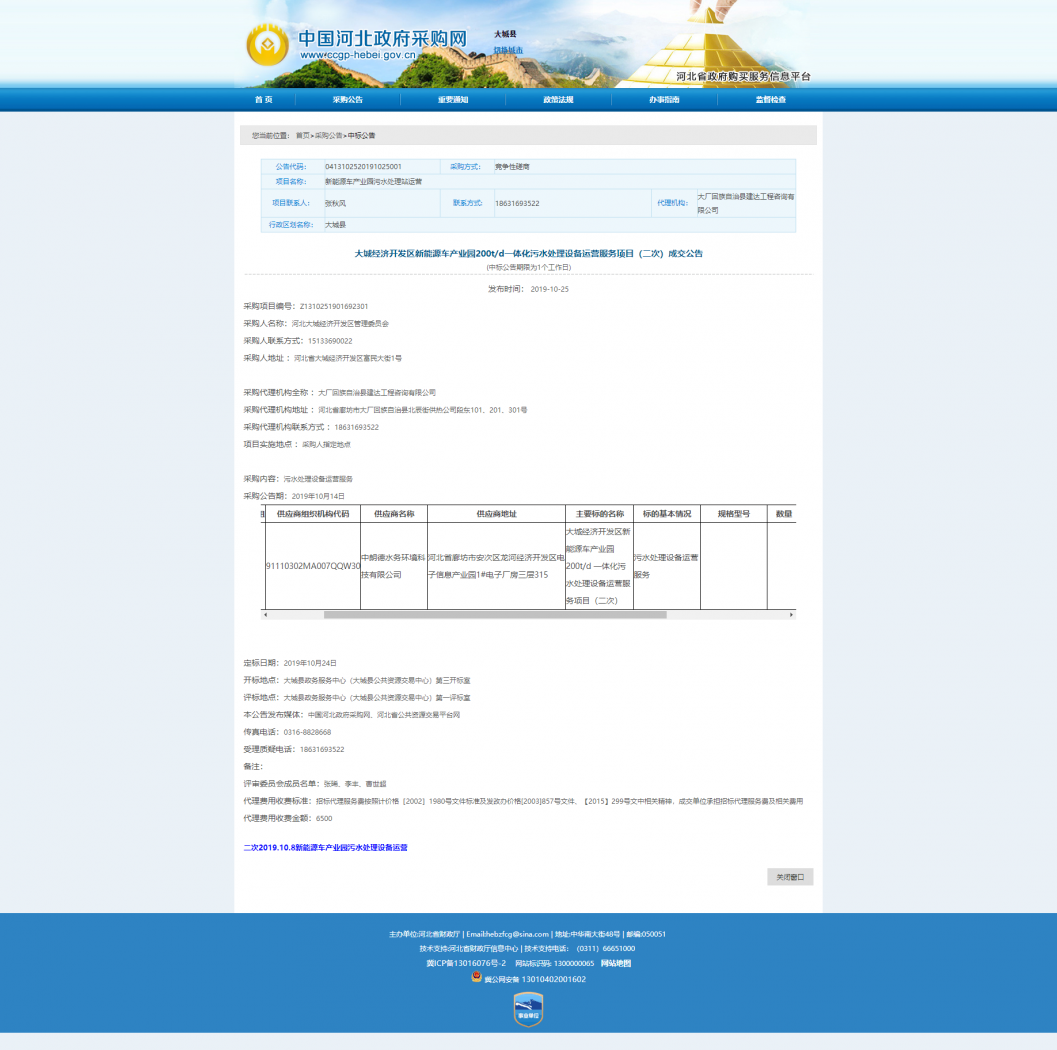Viewport: 1057px width, 1050px height.
Task: Open the 网站地图 footer link
Action: 616,963
